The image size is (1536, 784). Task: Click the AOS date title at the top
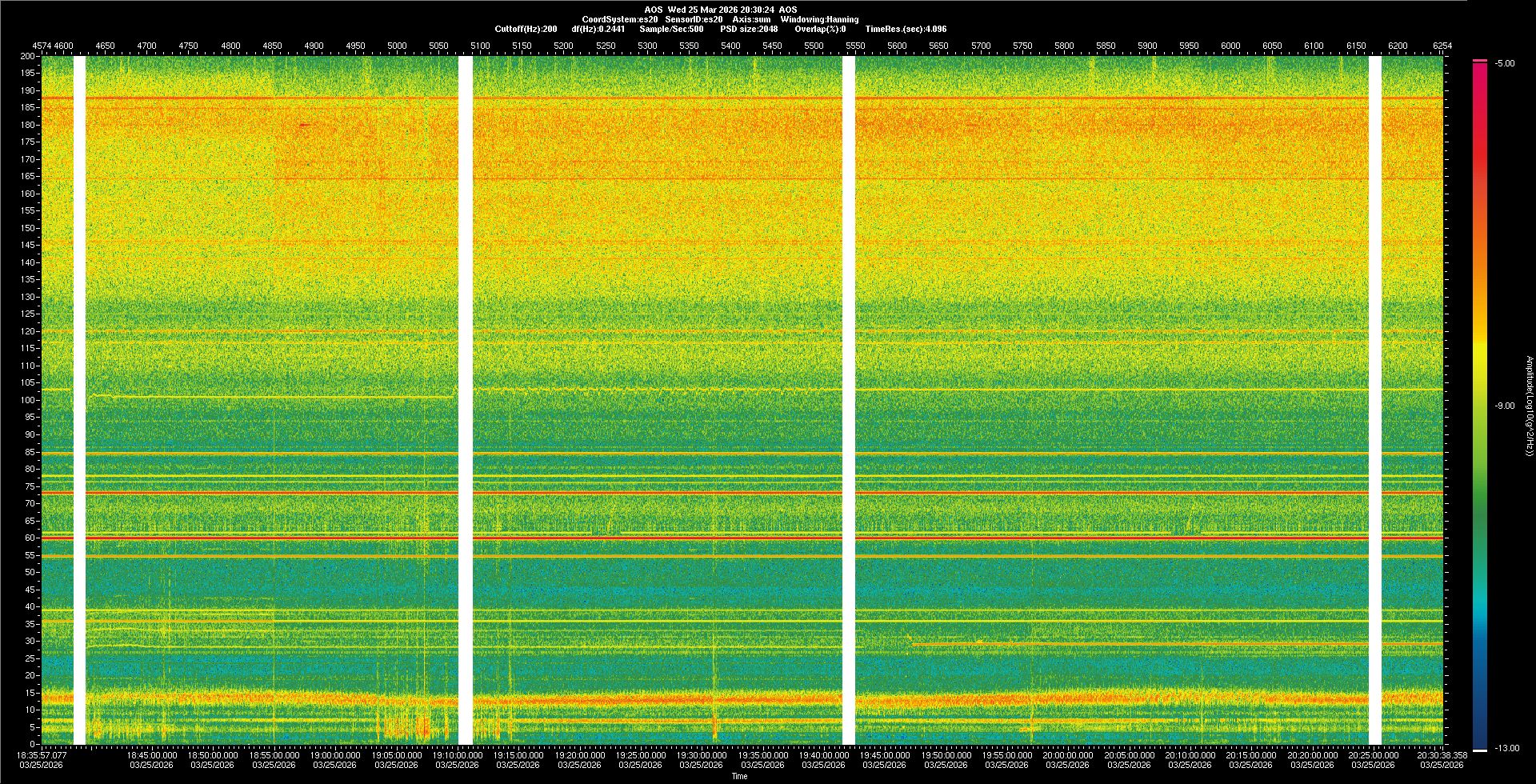coord(720,10)
